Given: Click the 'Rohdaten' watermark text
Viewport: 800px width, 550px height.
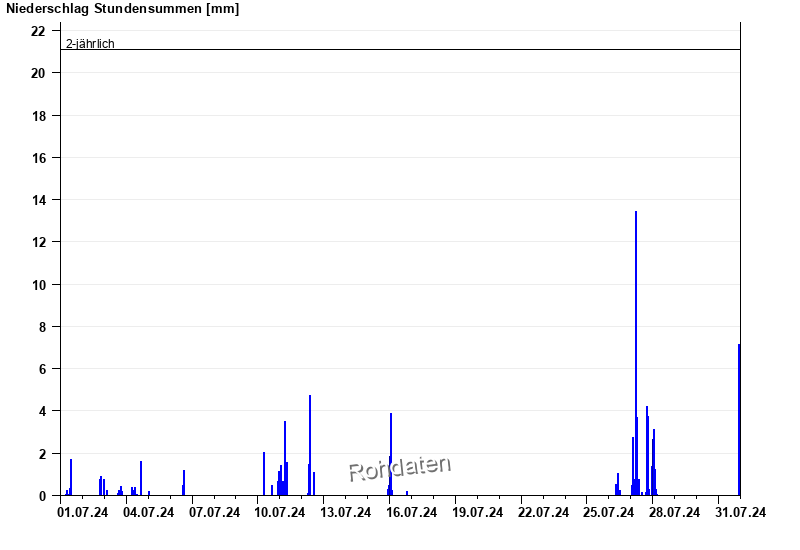Looking at the screenshot, I should coord(399,467).
